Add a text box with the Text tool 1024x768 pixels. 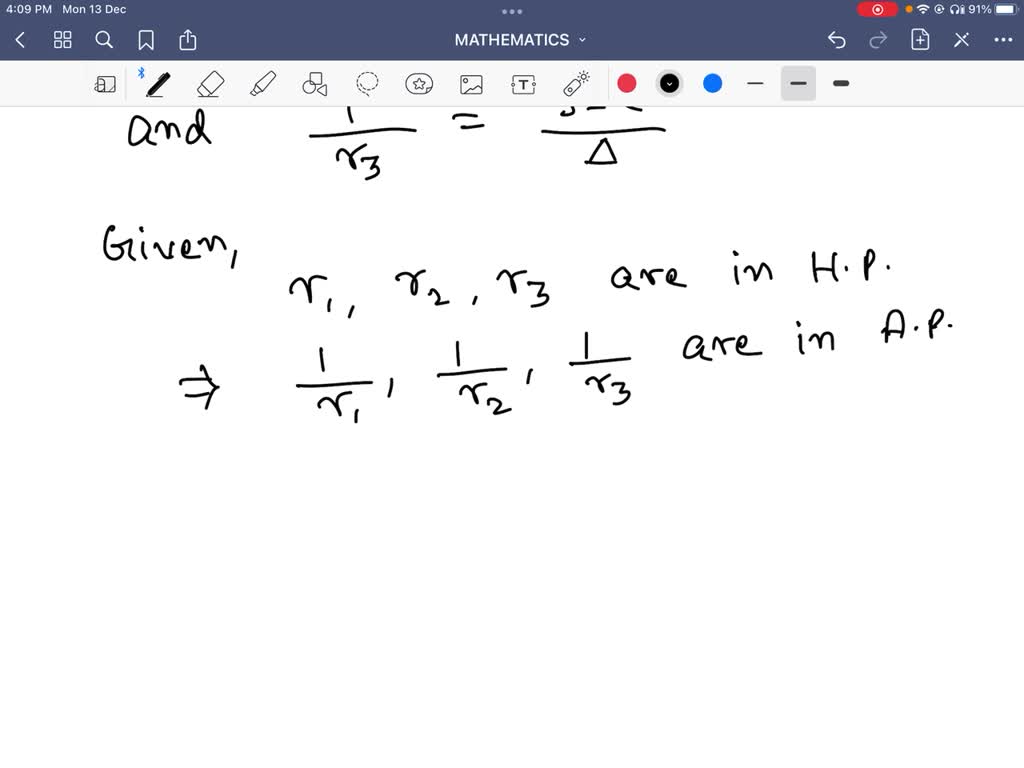coord(523,83)
